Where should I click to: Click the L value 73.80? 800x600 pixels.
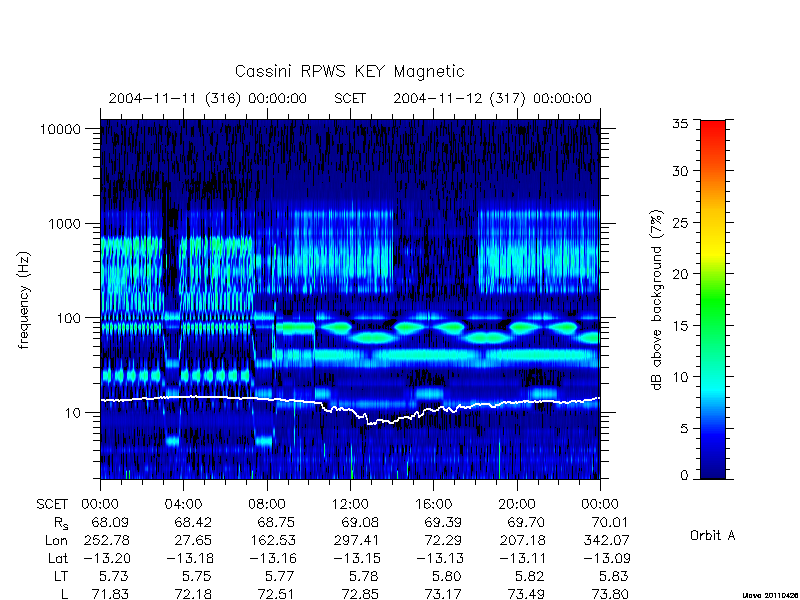(x=609, y=594)
